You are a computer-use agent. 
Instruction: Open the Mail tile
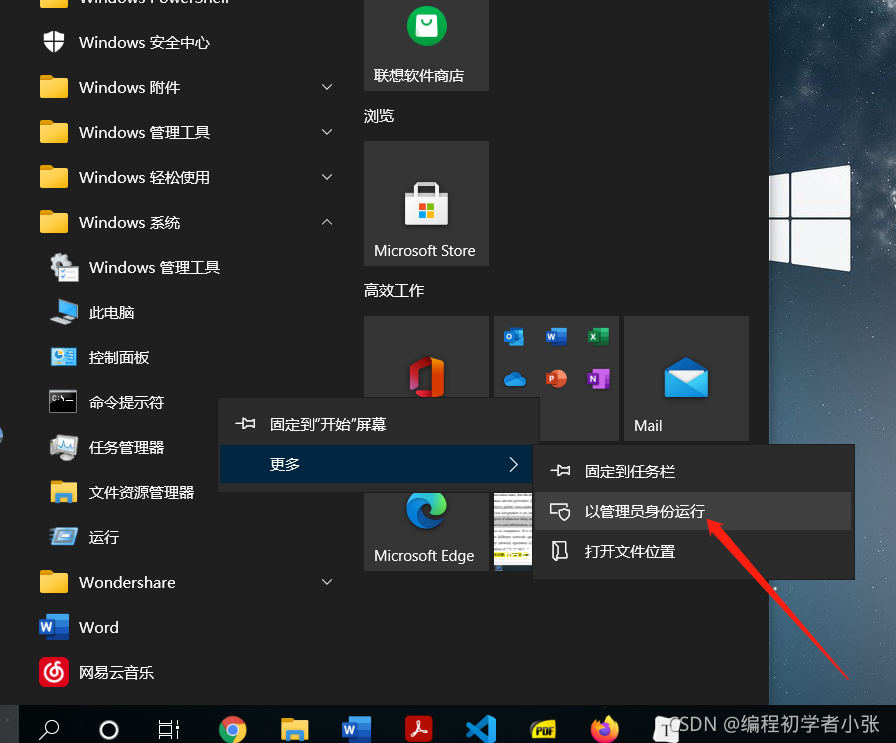(686, 378)
